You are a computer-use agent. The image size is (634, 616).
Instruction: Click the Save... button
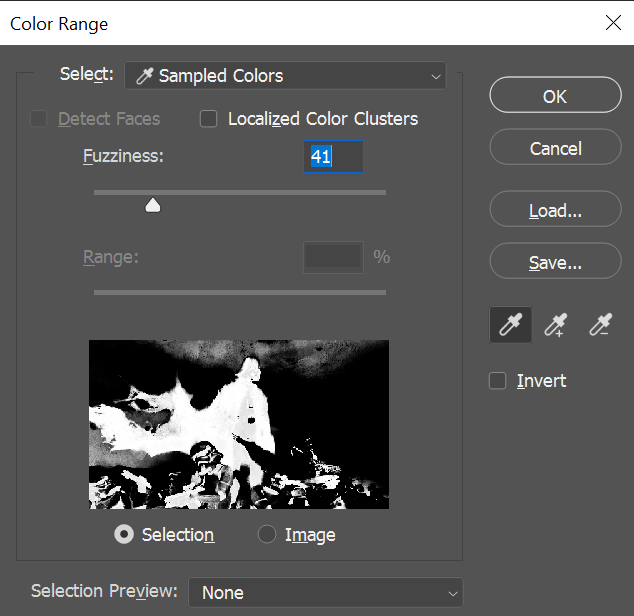(555, 261)
